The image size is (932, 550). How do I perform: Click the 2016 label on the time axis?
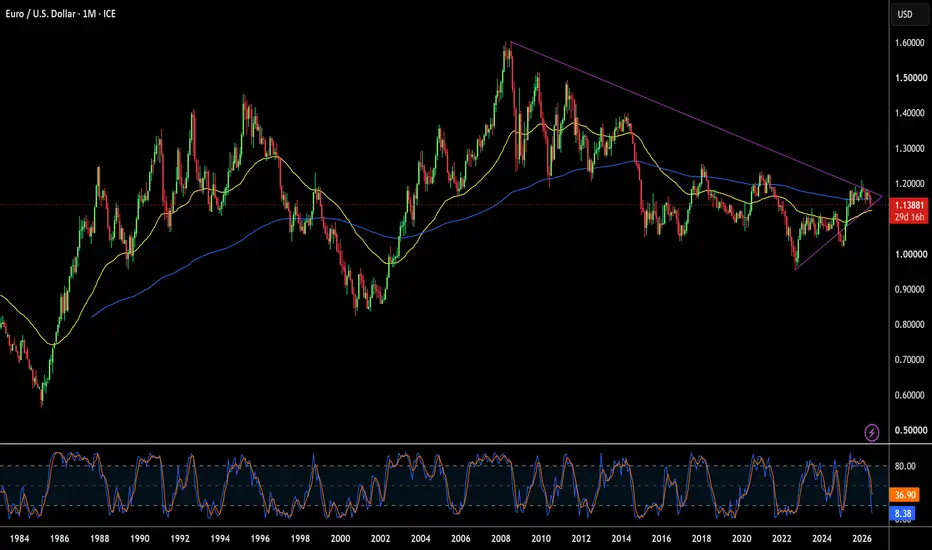click(661, 539)
